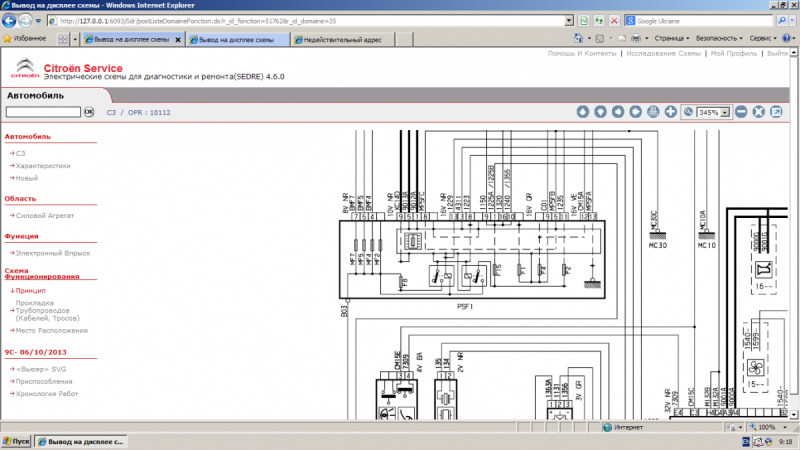Print the wiring diagram from schema toolbar
Viewport: 800px width, 450px height.
click(x=653, y=112)
